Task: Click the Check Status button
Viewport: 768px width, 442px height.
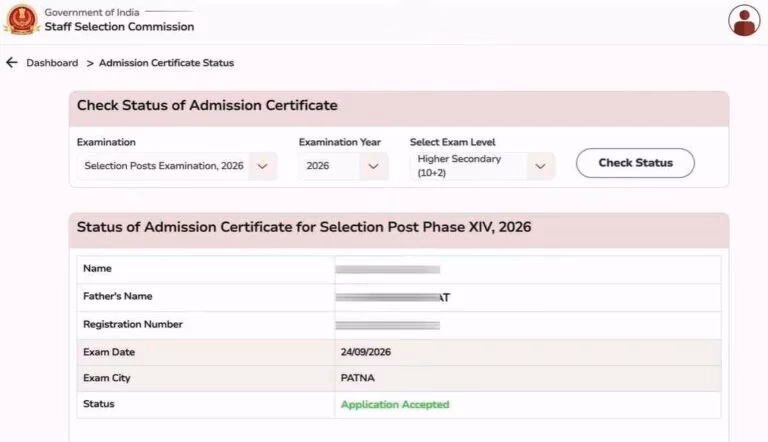Action: [635, 163]
